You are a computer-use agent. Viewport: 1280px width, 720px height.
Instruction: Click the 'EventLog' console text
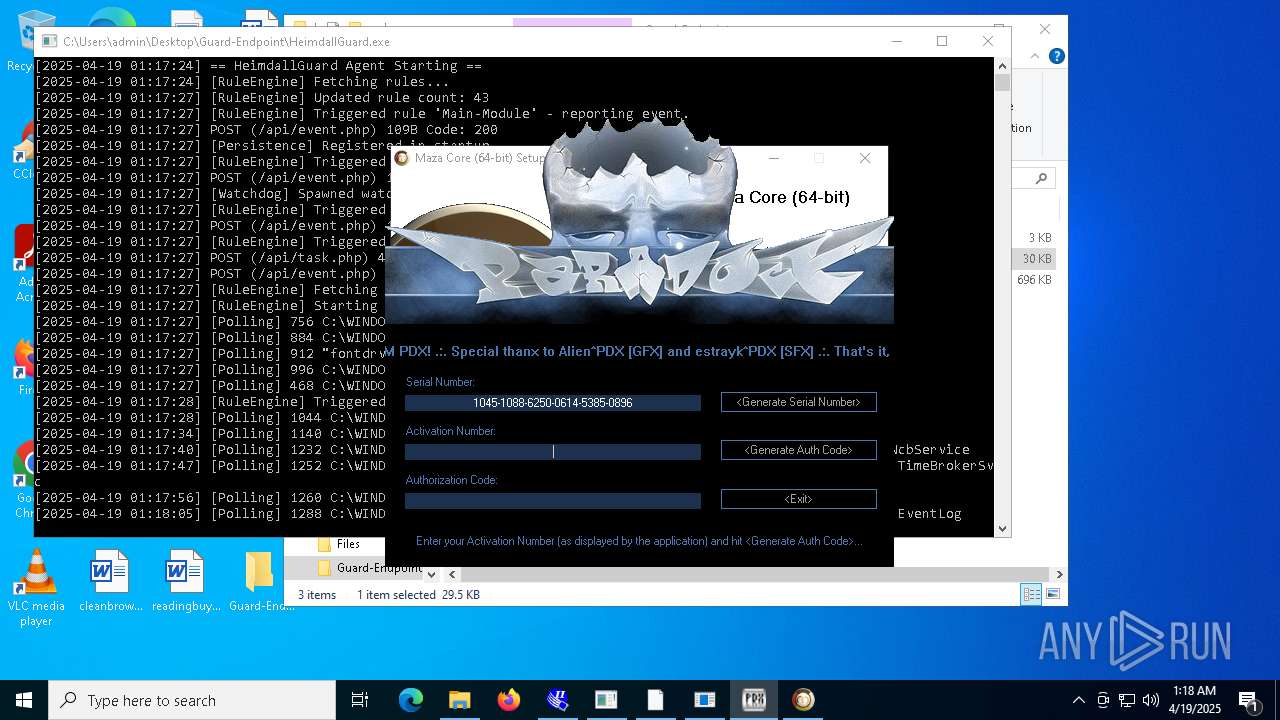pos(929,514)
